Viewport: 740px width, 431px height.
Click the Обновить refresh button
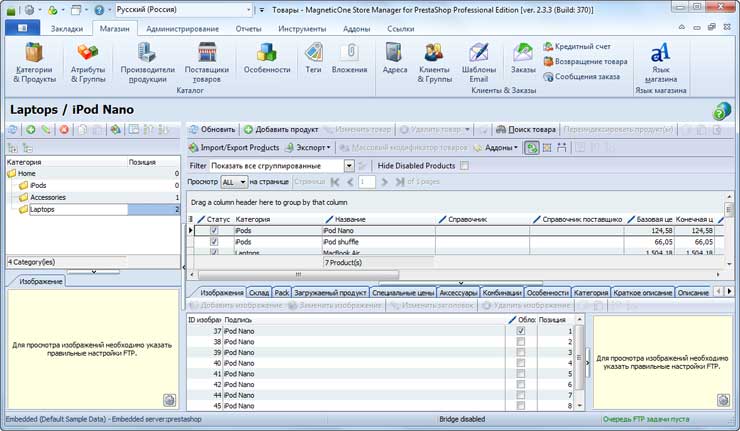212,129
